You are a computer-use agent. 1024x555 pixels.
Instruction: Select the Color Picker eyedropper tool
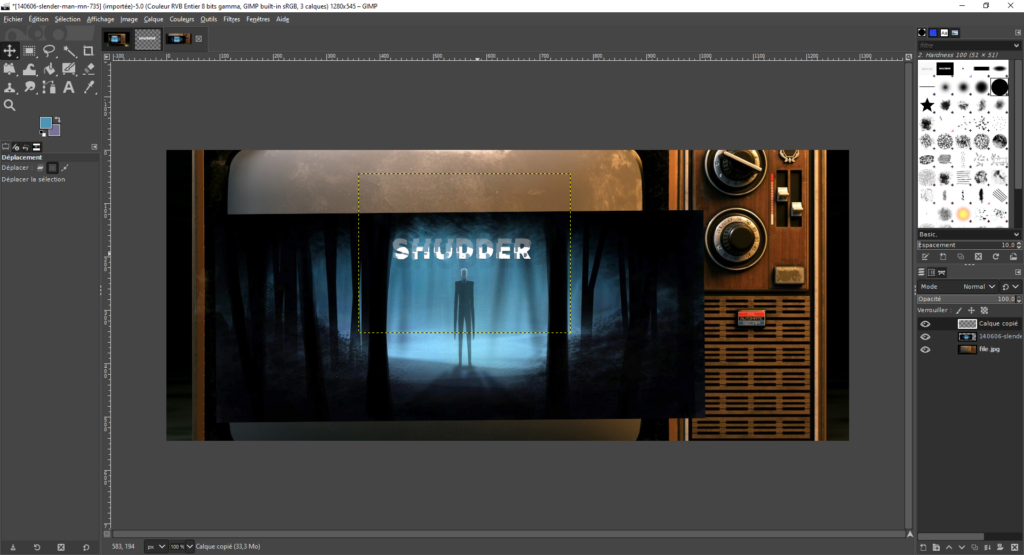(88, 87)
